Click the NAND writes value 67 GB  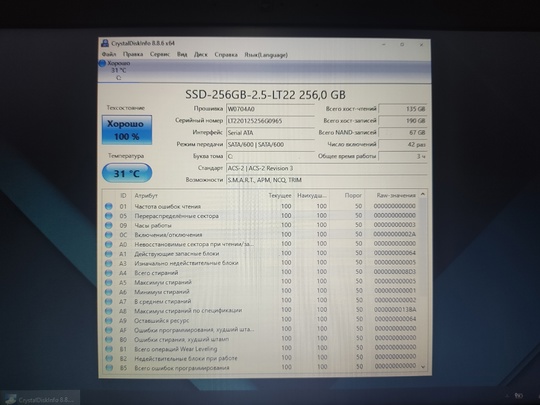(x=403, y=132)
